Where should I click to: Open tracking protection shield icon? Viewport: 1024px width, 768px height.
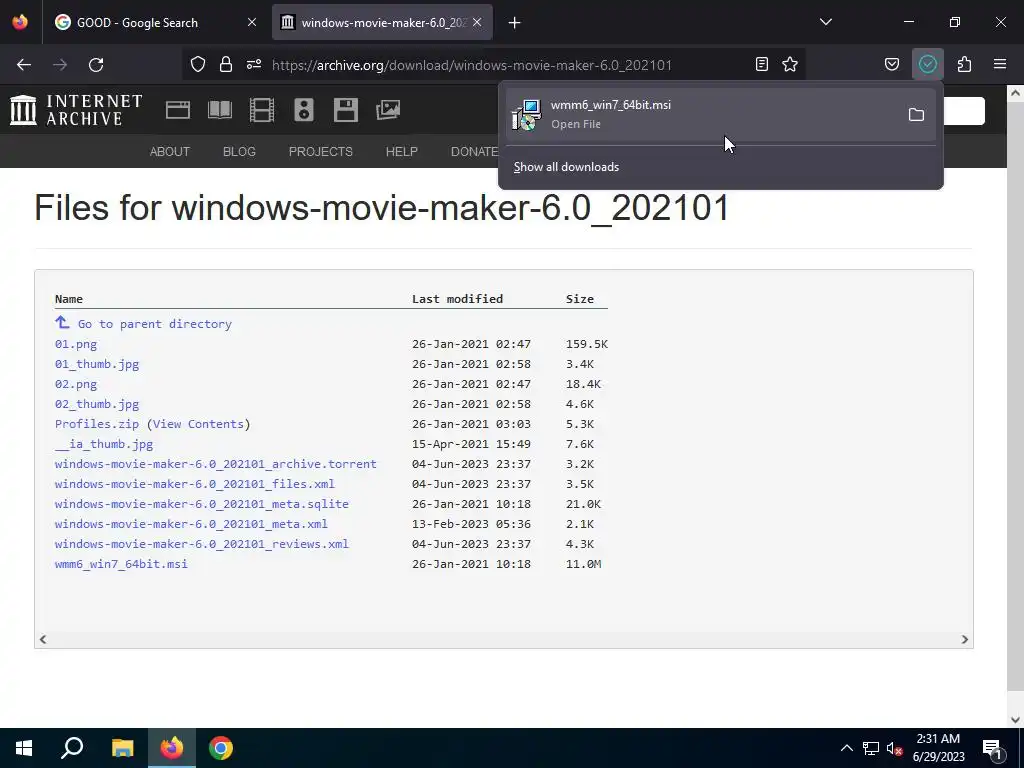198,64
